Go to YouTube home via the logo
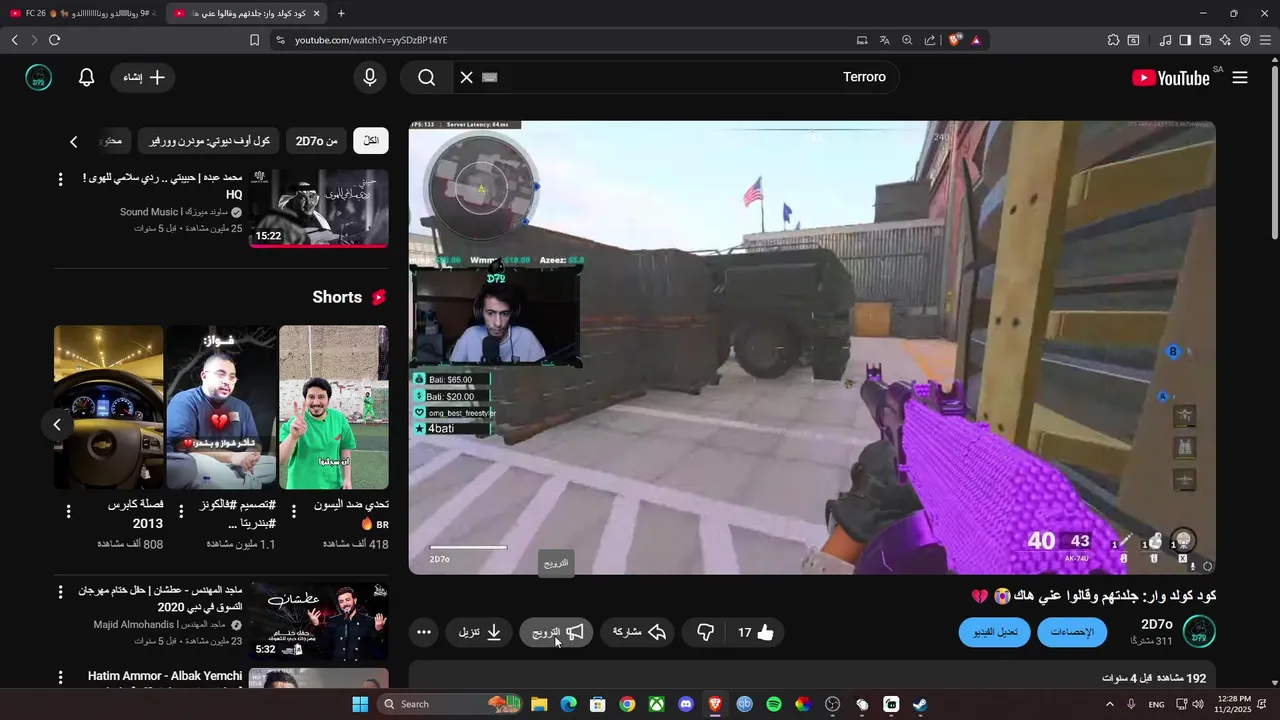Screen dimensions: 1280x720 1171,77
